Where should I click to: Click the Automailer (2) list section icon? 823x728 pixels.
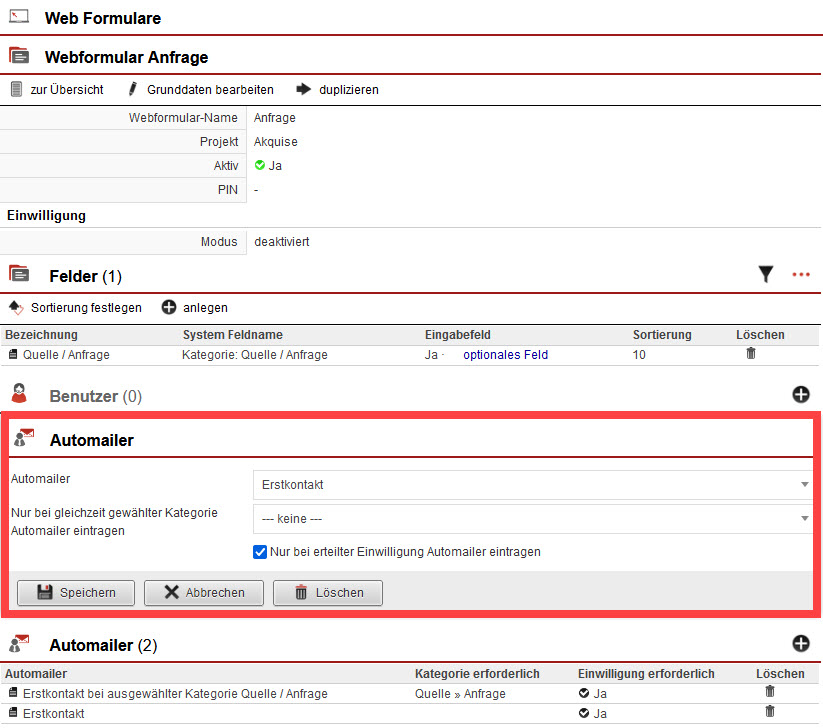point(19,643)
